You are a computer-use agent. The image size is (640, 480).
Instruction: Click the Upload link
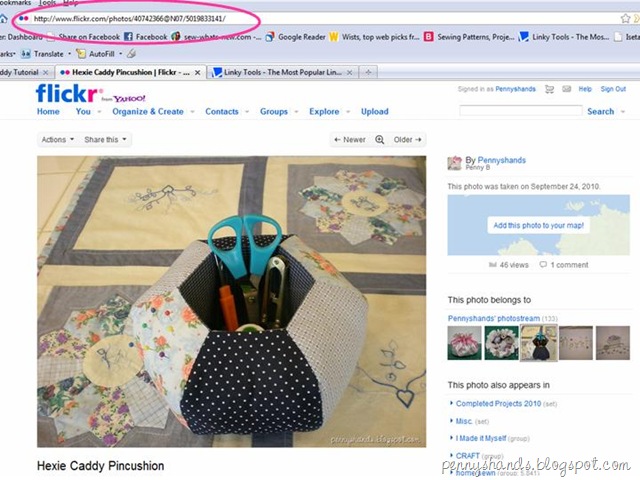click(x=375, y=111)
